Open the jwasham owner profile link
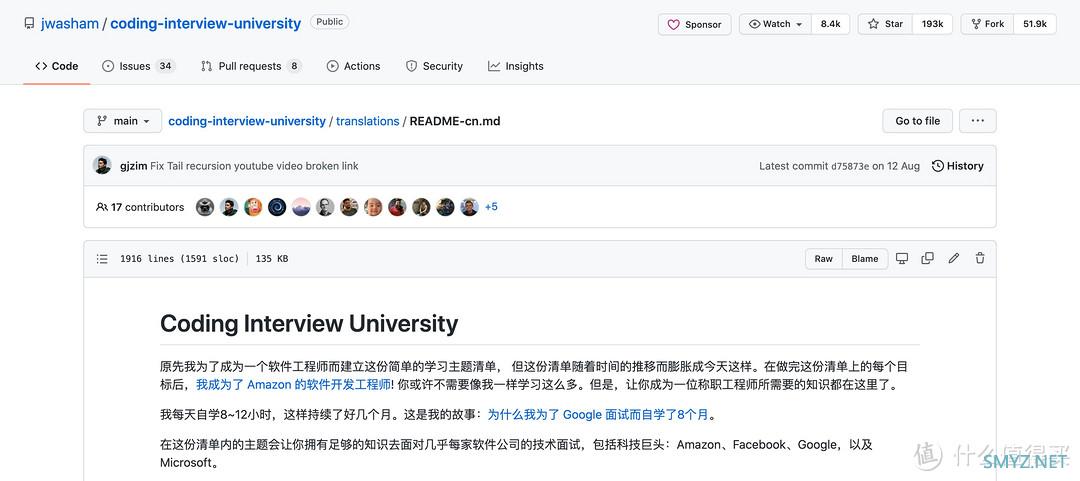Screen dimensions: 1080x481 (x=70, y=23)
